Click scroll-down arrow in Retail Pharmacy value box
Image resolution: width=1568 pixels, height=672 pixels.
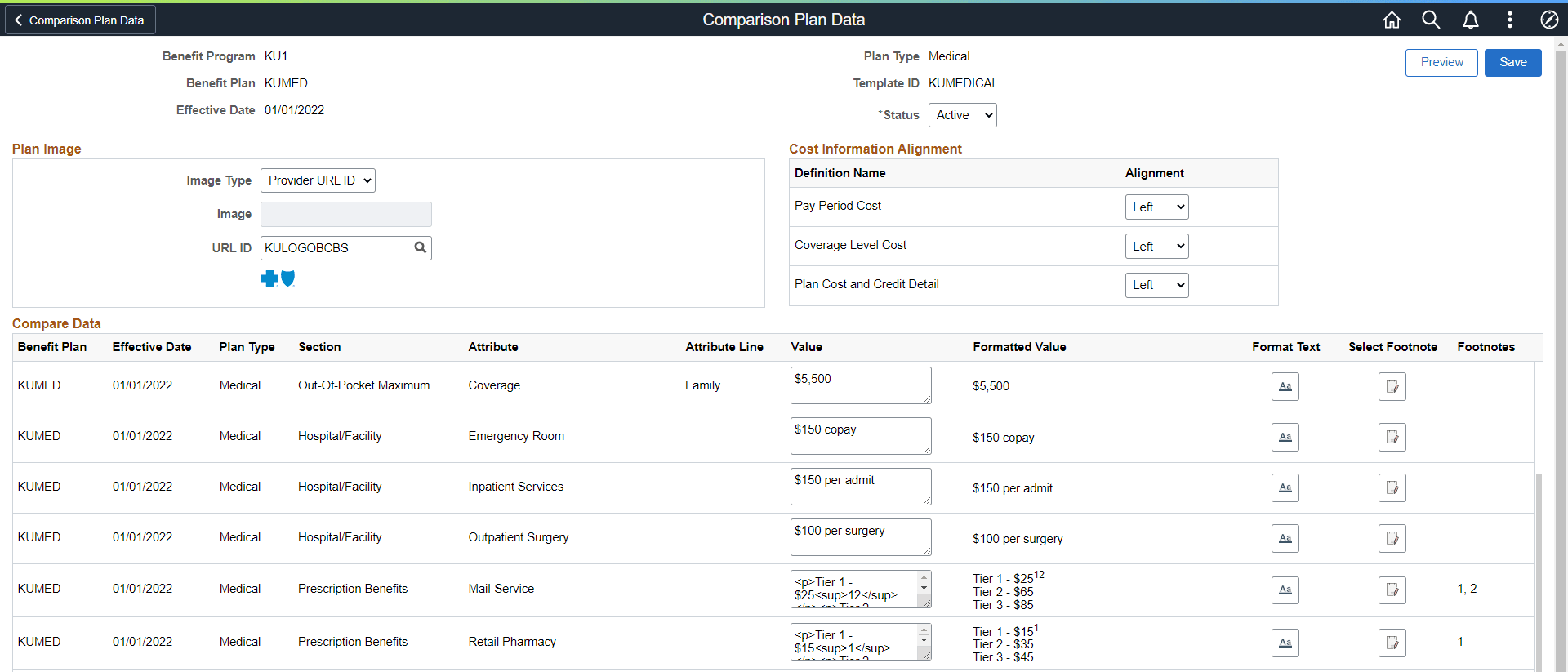pyautogui.click(x=924, y=640)
